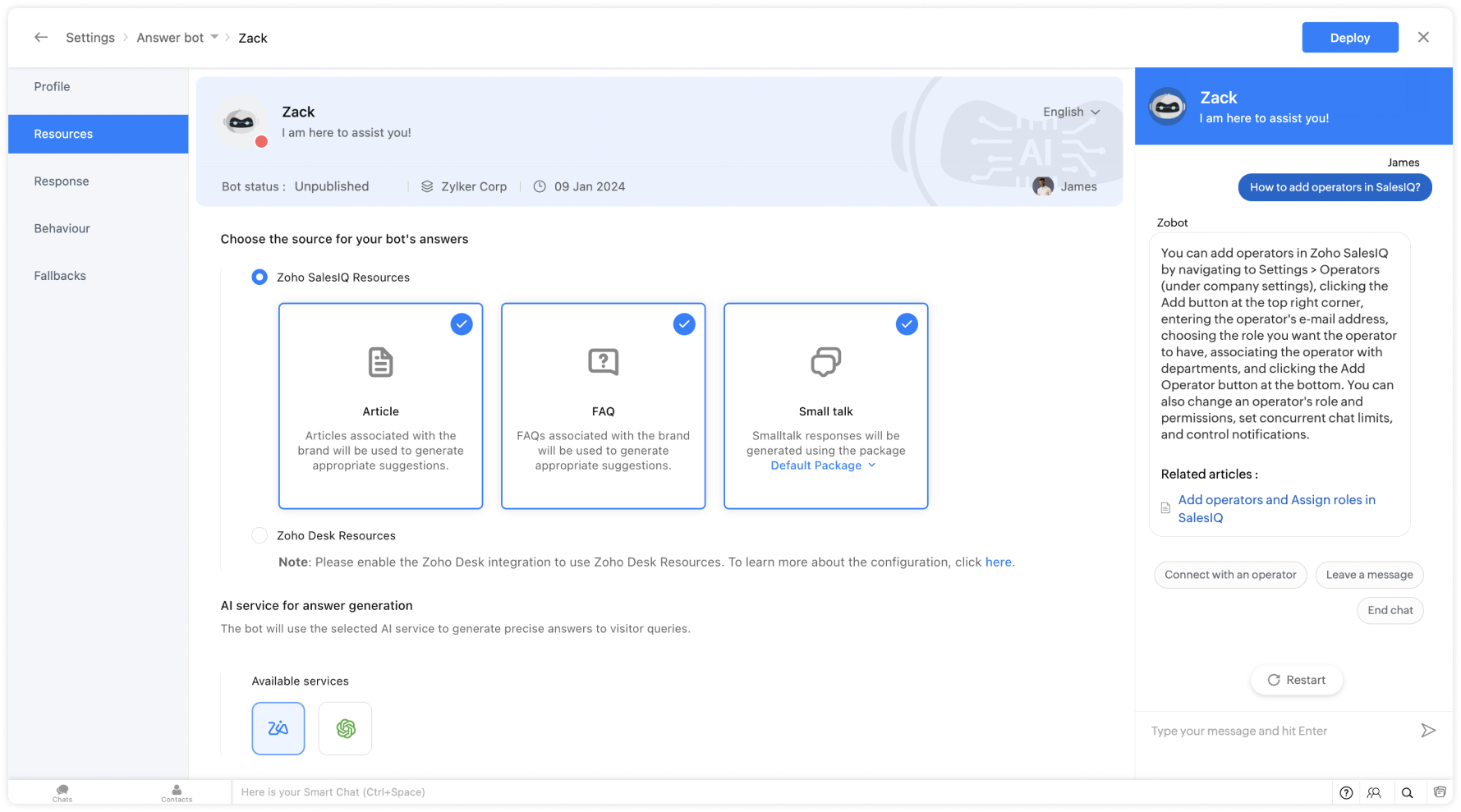1461x812 pixels.
Task: Select the OpenAI ChatGPT service
Action: coord(346,728)
